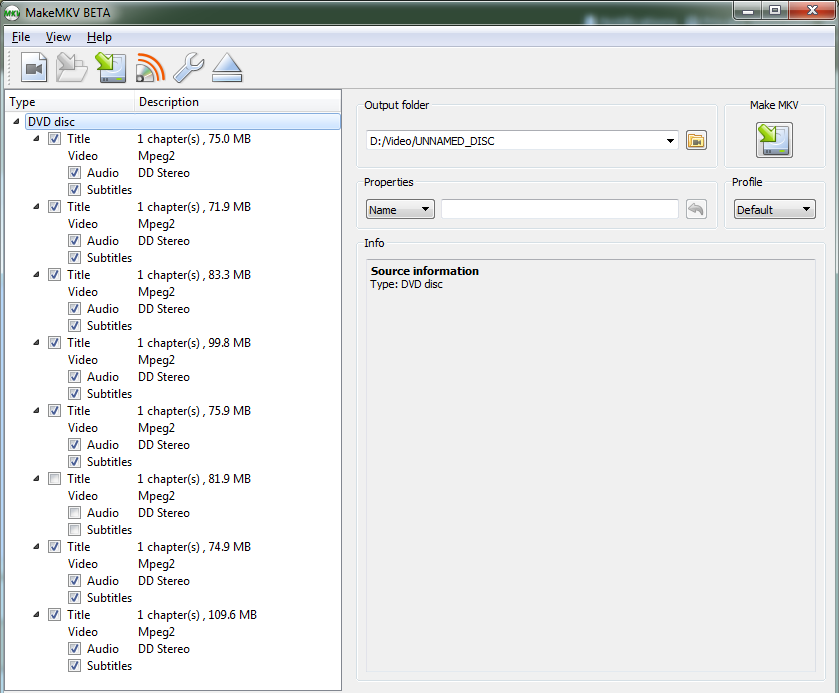
Task: Uncheck the 75.0 MB Title checkbox
Action: click(55, 139)
